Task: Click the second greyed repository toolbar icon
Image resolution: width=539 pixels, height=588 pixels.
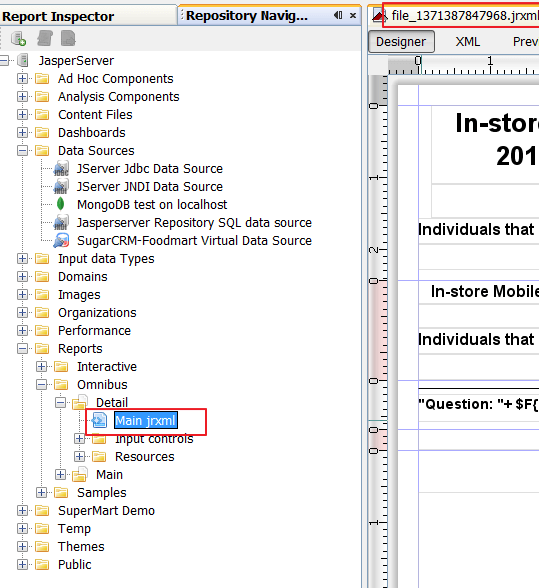Action: [x=45, y=39]
